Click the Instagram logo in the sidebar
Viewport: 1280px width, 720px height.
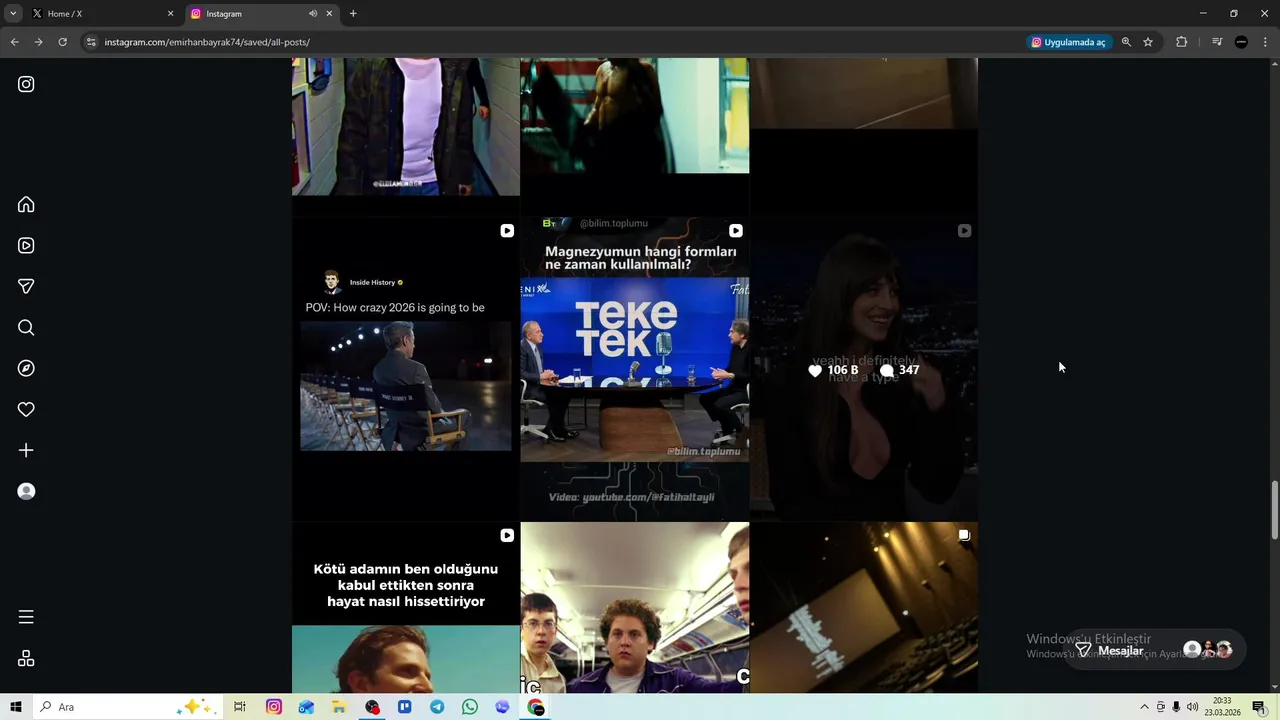click(x=26, y=84)
